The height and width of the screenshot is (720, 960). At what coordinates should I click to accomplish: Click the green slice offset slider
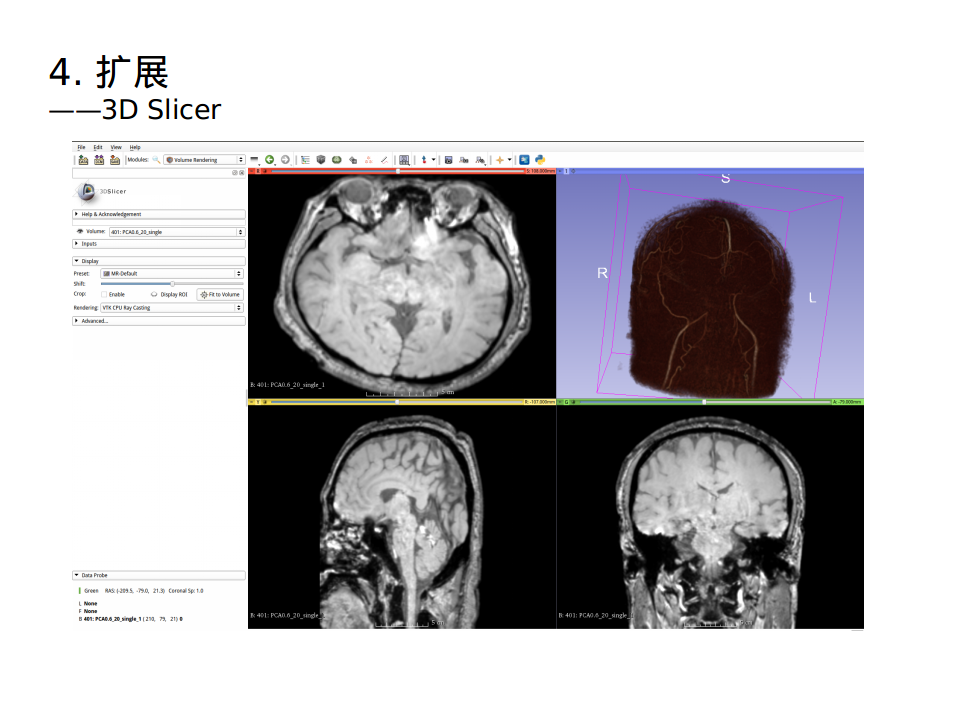click(704, 402)
